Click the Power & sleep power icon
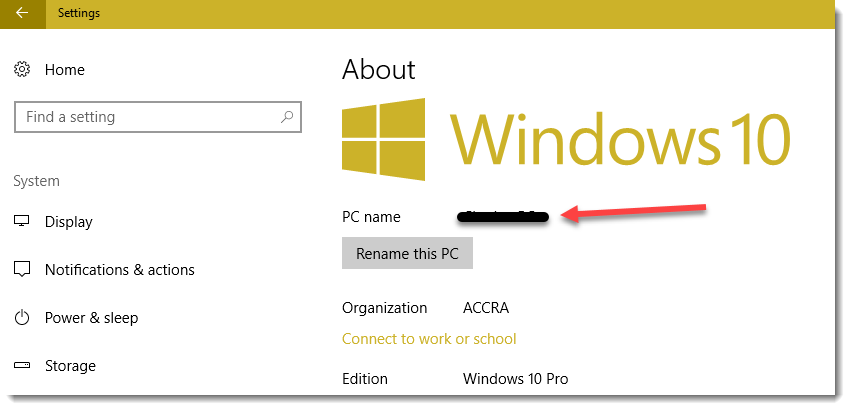The width and height of the screenshot is (850, 410). (x=22, y=317)
